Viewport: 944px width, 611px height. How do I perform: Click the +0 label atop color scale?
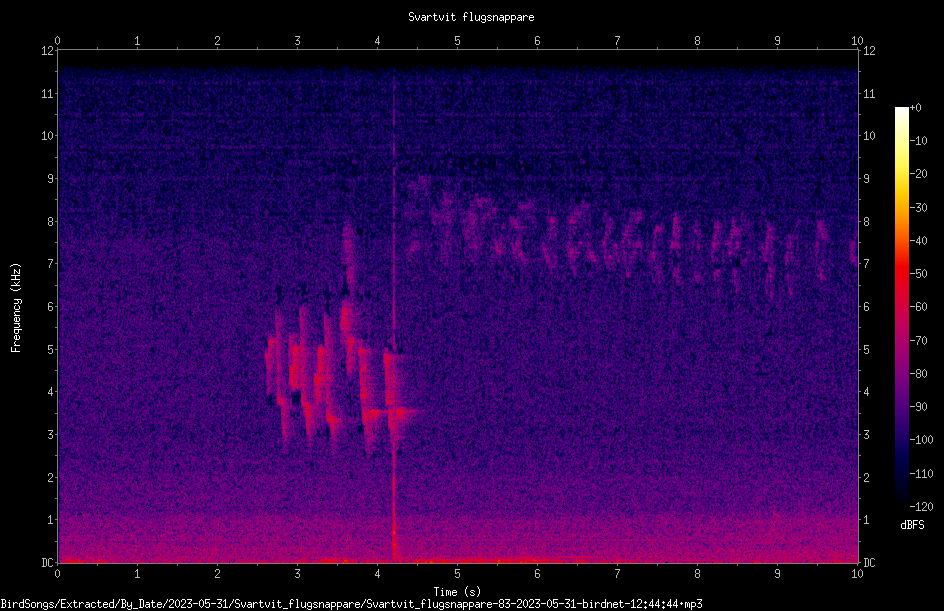[916, 108]
